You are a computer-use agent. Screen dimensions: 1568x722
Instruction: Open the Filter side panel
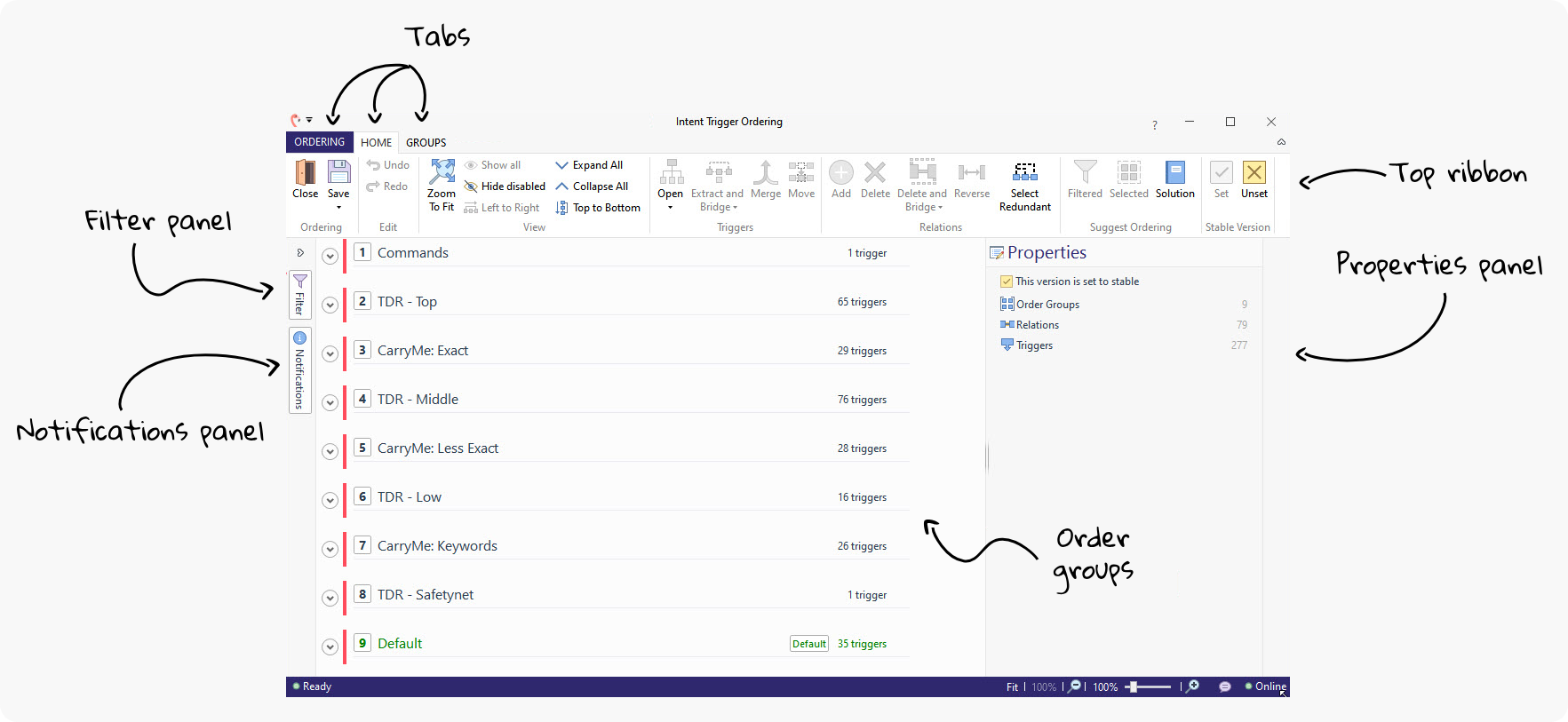coord(300,295)
